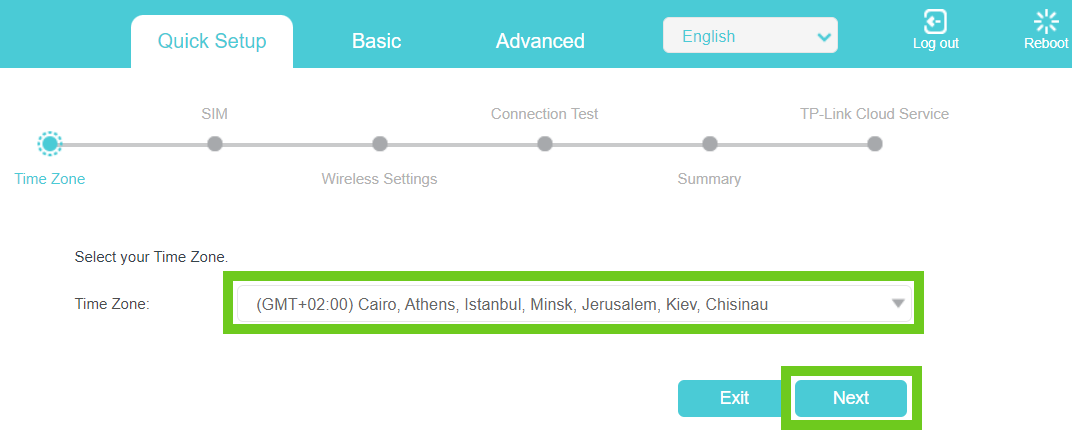The height and width of the screenshot is (445, 1072).
Task: Click the Summary step dot
Action: 709,144
